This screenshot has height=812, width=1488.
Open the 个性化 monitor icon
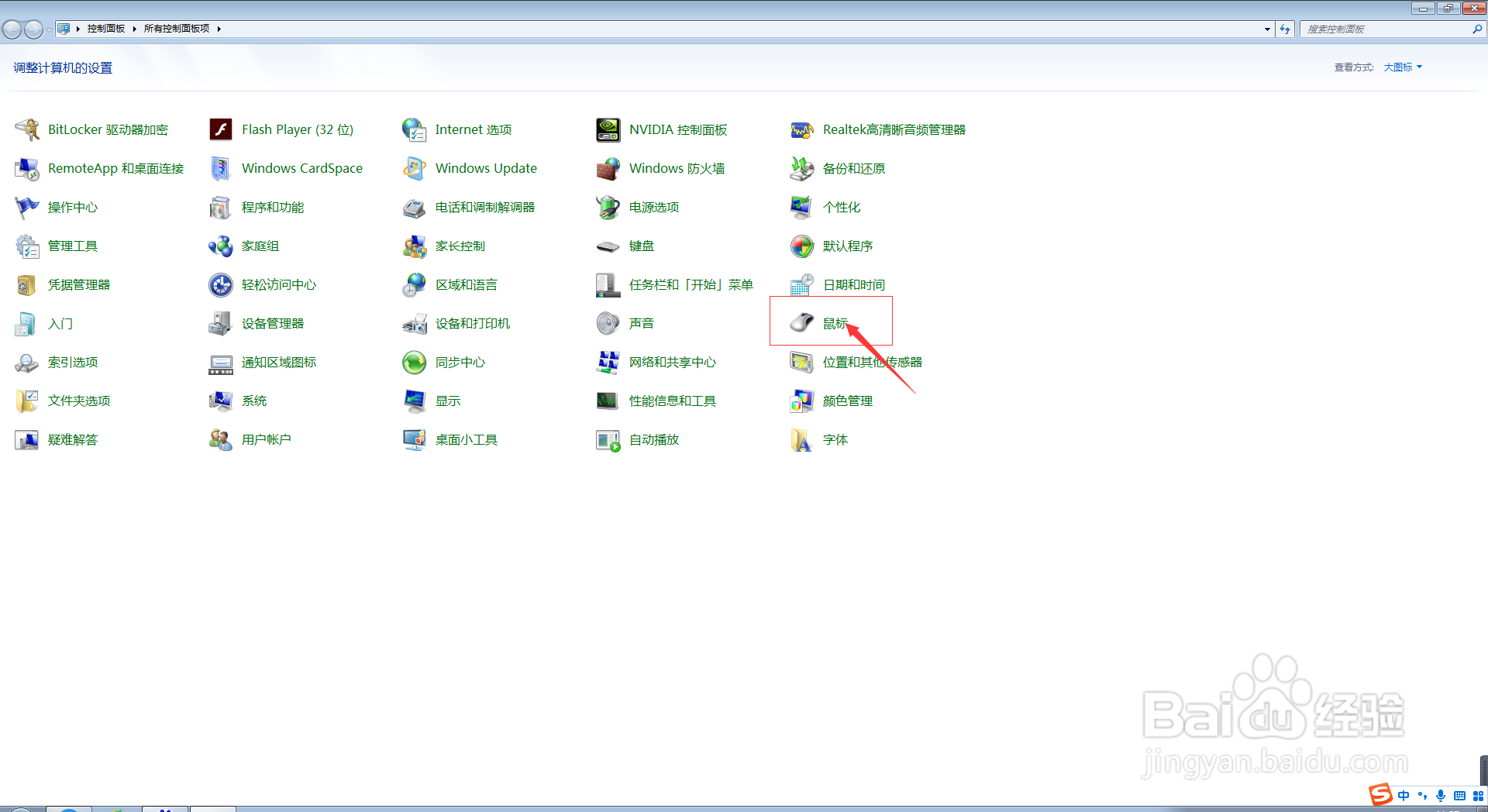click(802, 207)
